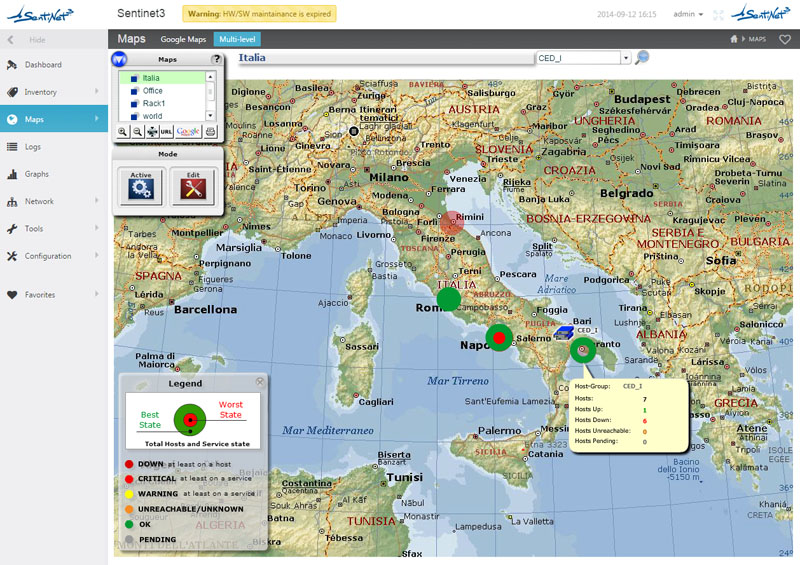Click the faded red marker near Rimini

click(x=452, y=223)
